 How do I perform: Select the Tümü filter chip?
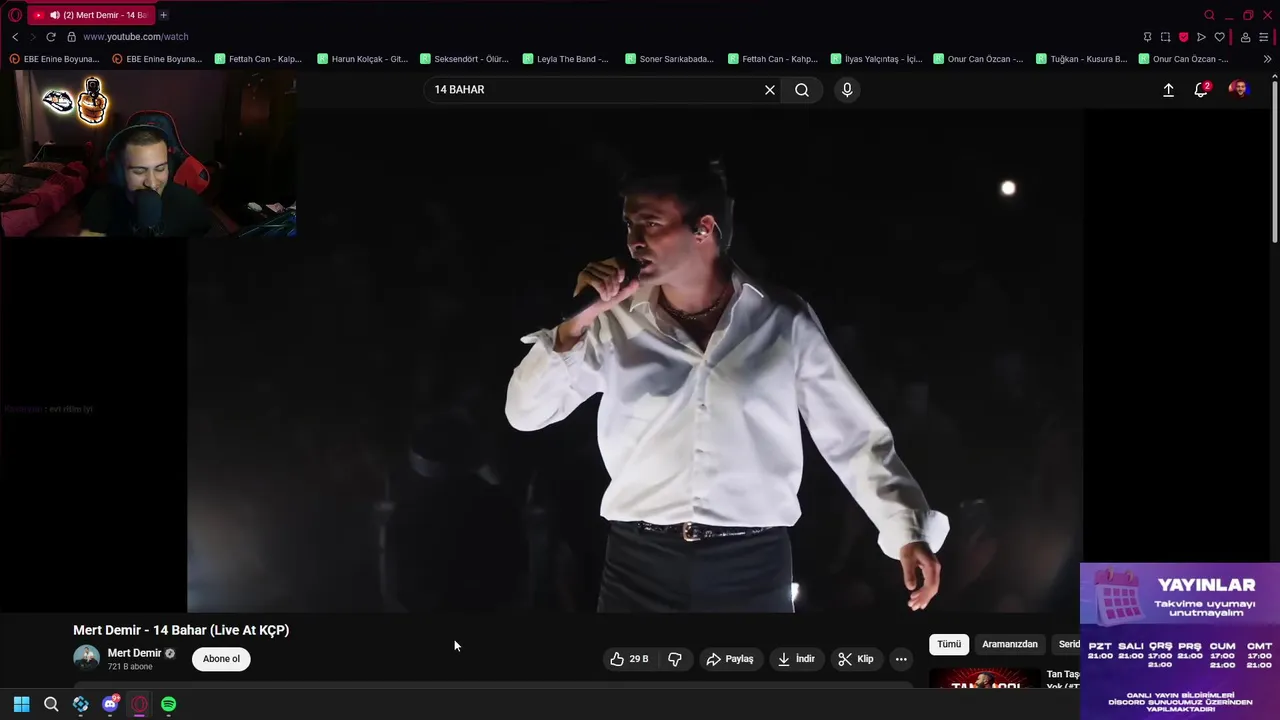pyautogui.click(x=949, y=644)
